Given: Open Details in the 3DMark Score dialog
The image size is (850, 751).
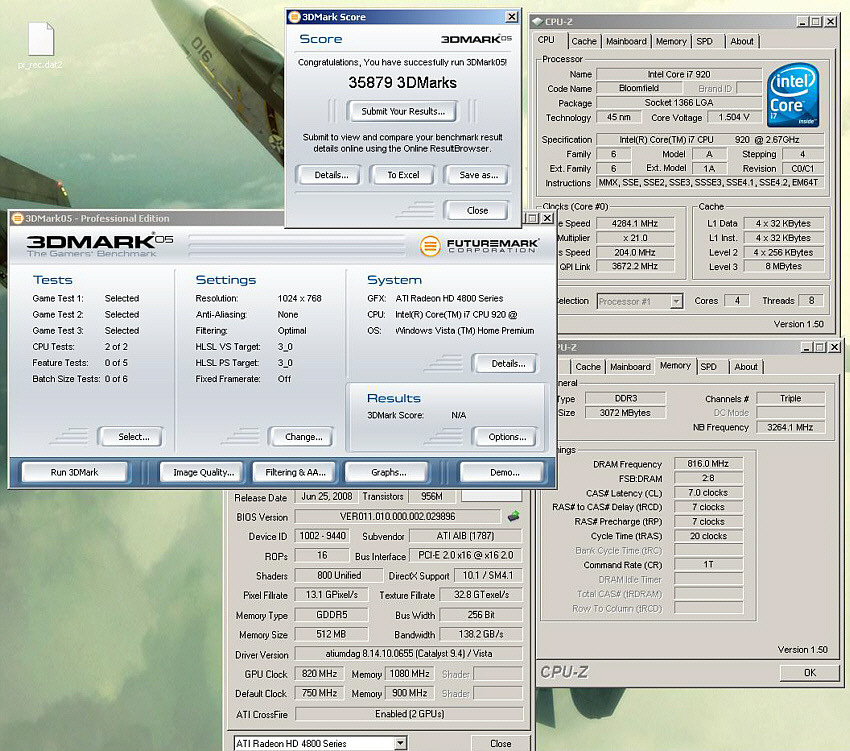Looking at the screenshot, I should pyautogui.click(x=331, y=175).
